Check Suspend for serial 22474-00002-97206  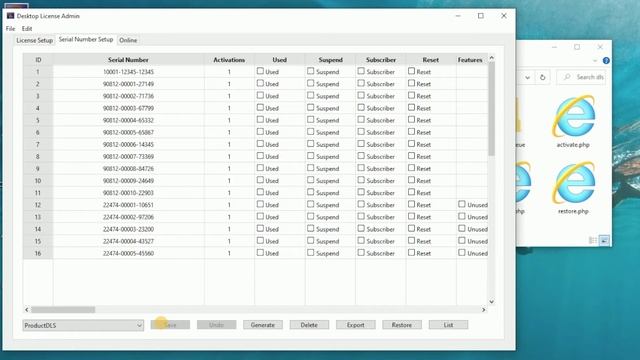coord(311,216)
